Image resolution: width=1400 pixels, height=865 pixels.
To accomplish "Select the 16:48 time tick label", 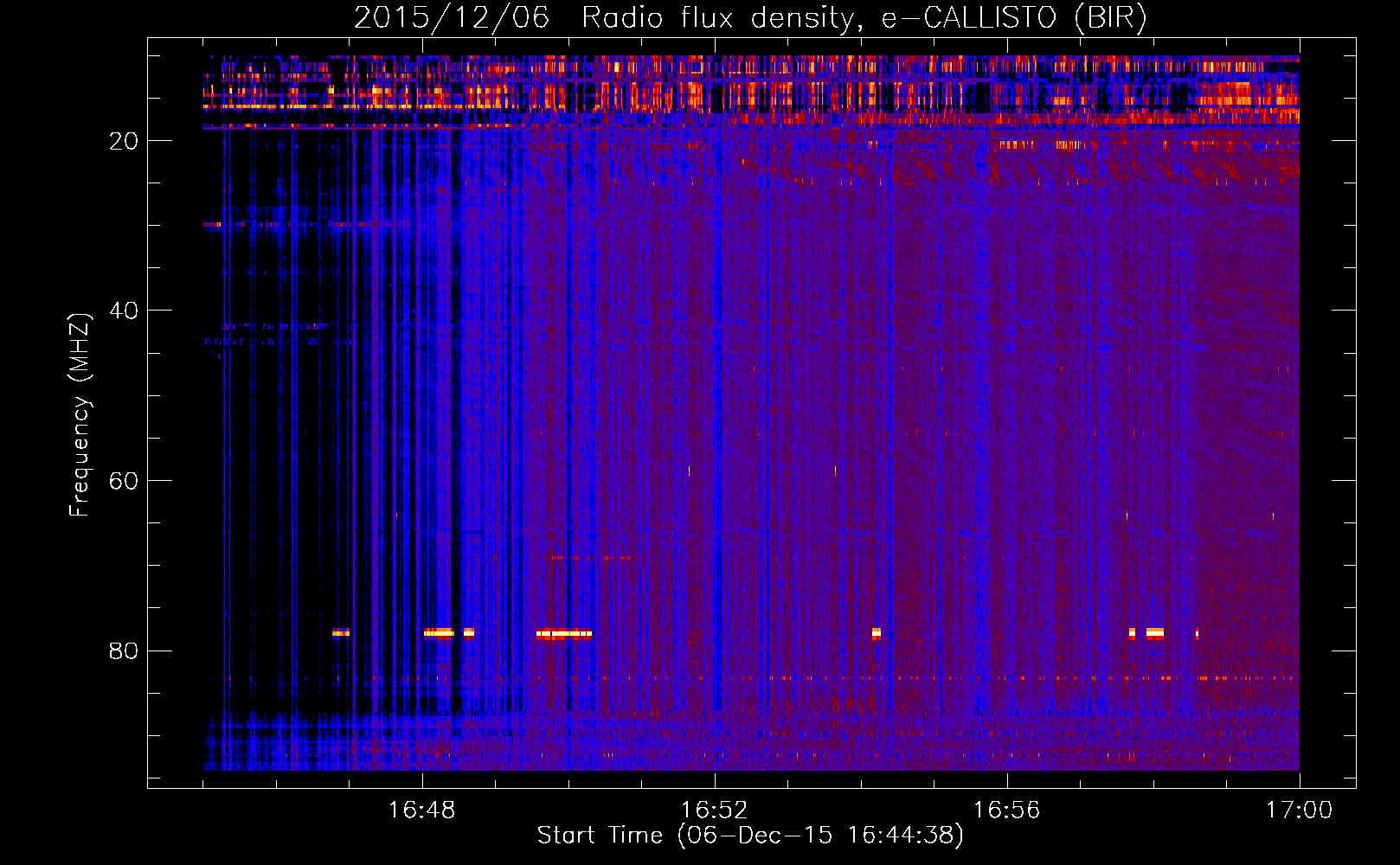I will click(x=421, y=811).
